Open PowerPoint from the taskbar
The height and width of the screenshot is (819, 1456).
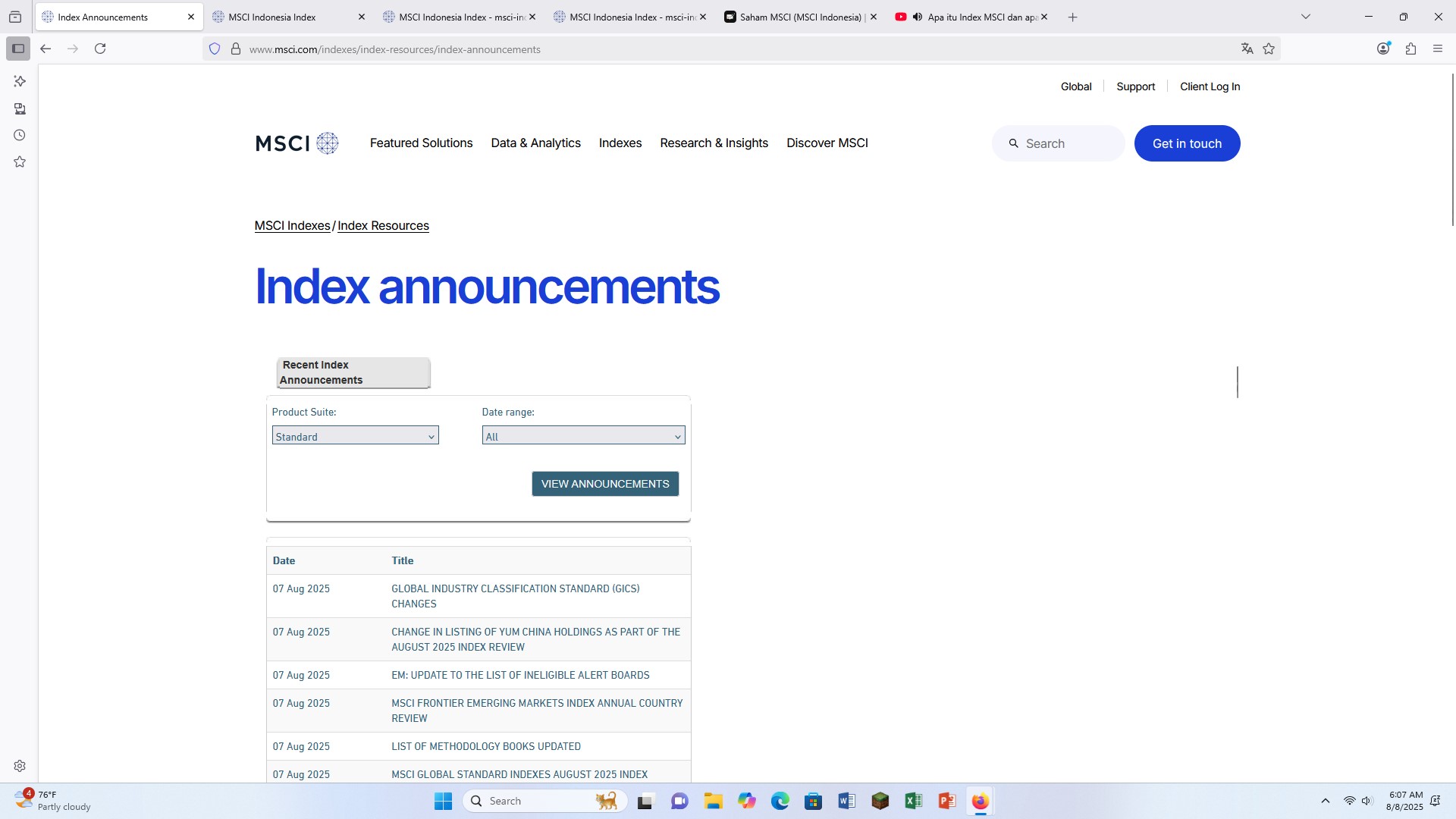tap(946, 801)
